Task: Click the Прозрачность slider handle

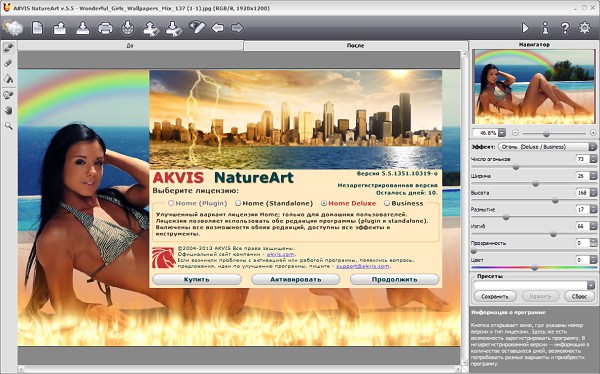Action: pyautogui.click(x=474, y=251)
